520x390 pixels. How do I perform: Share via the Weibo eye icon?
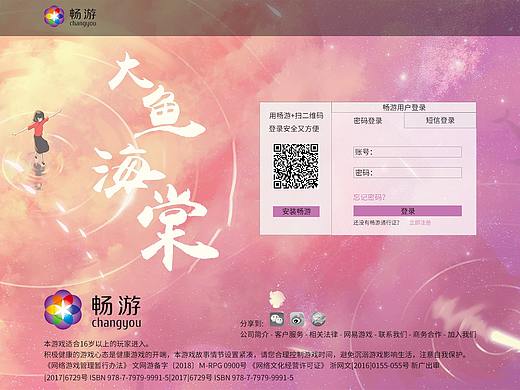tap(297, 319)
